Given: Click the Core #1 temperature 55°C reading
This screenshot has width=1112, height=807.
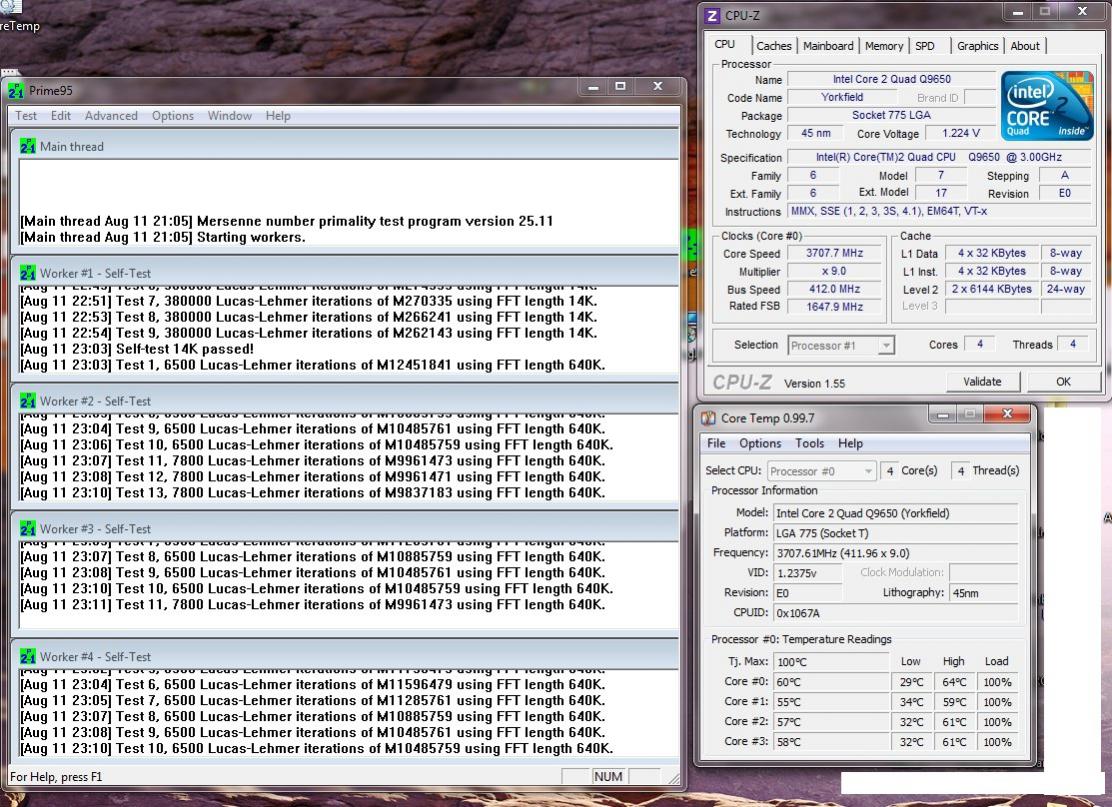Looking at the screenshot, I should pyautogui.click(x=830, y=702).
